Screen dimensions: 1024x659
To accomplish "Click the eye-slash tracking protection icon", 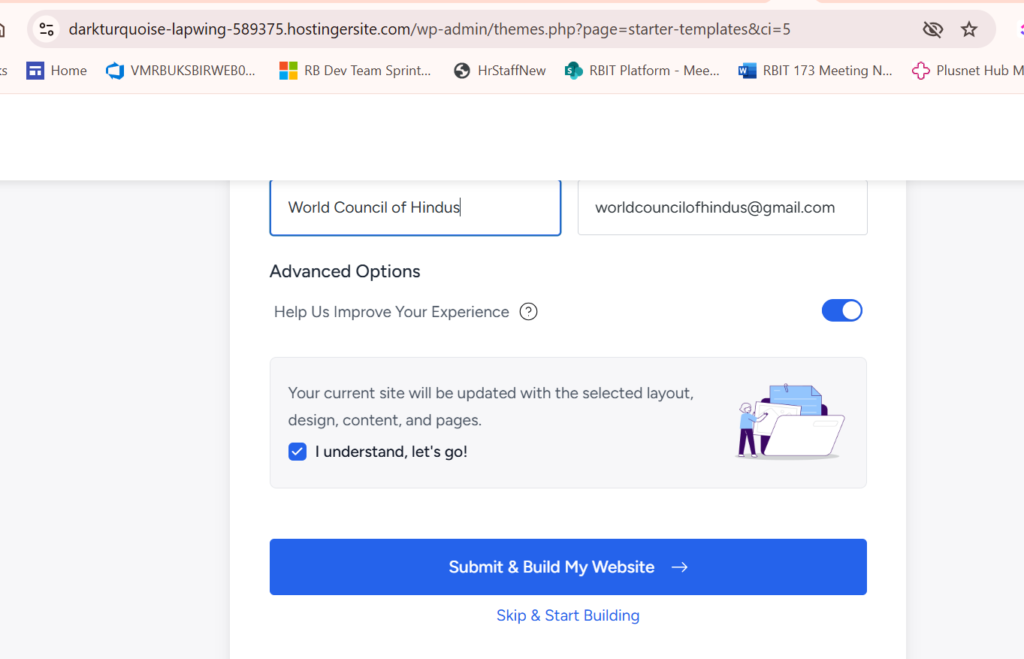I will pyautogui.click(x=932, y=29).
